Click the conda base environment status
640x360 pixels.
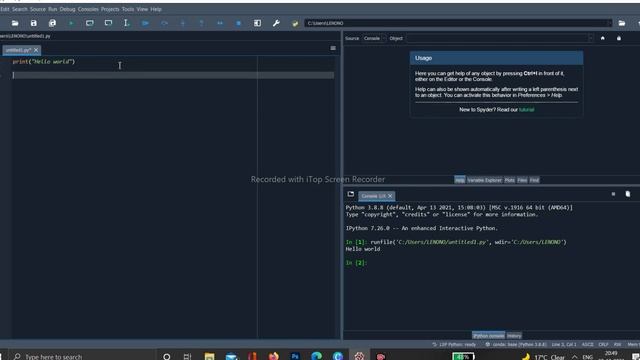click(x=516, y=345)
